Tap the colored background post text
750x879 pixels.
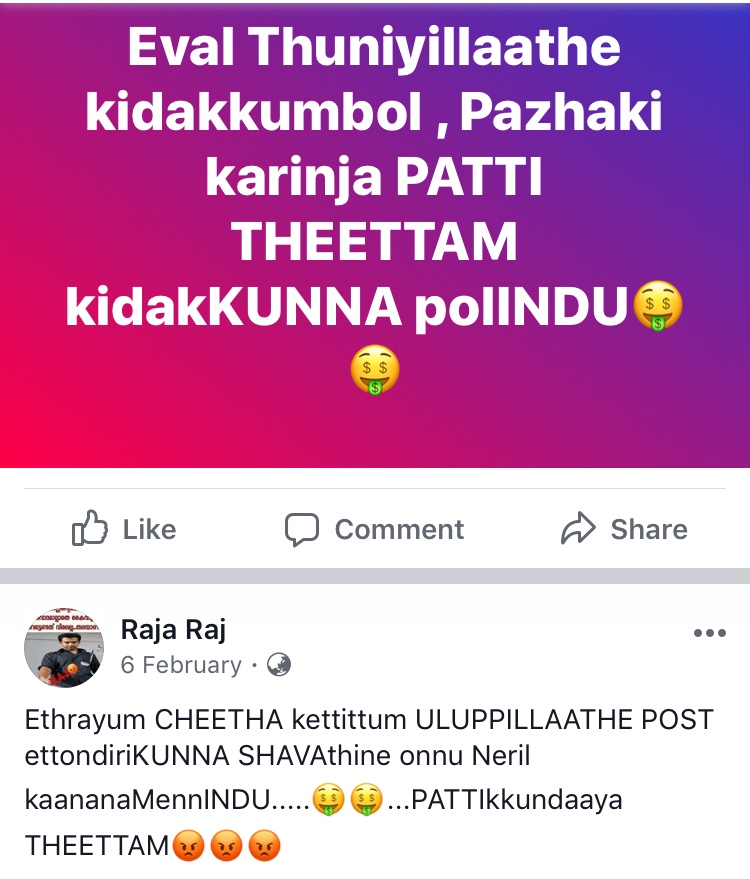tap(374, 207)
